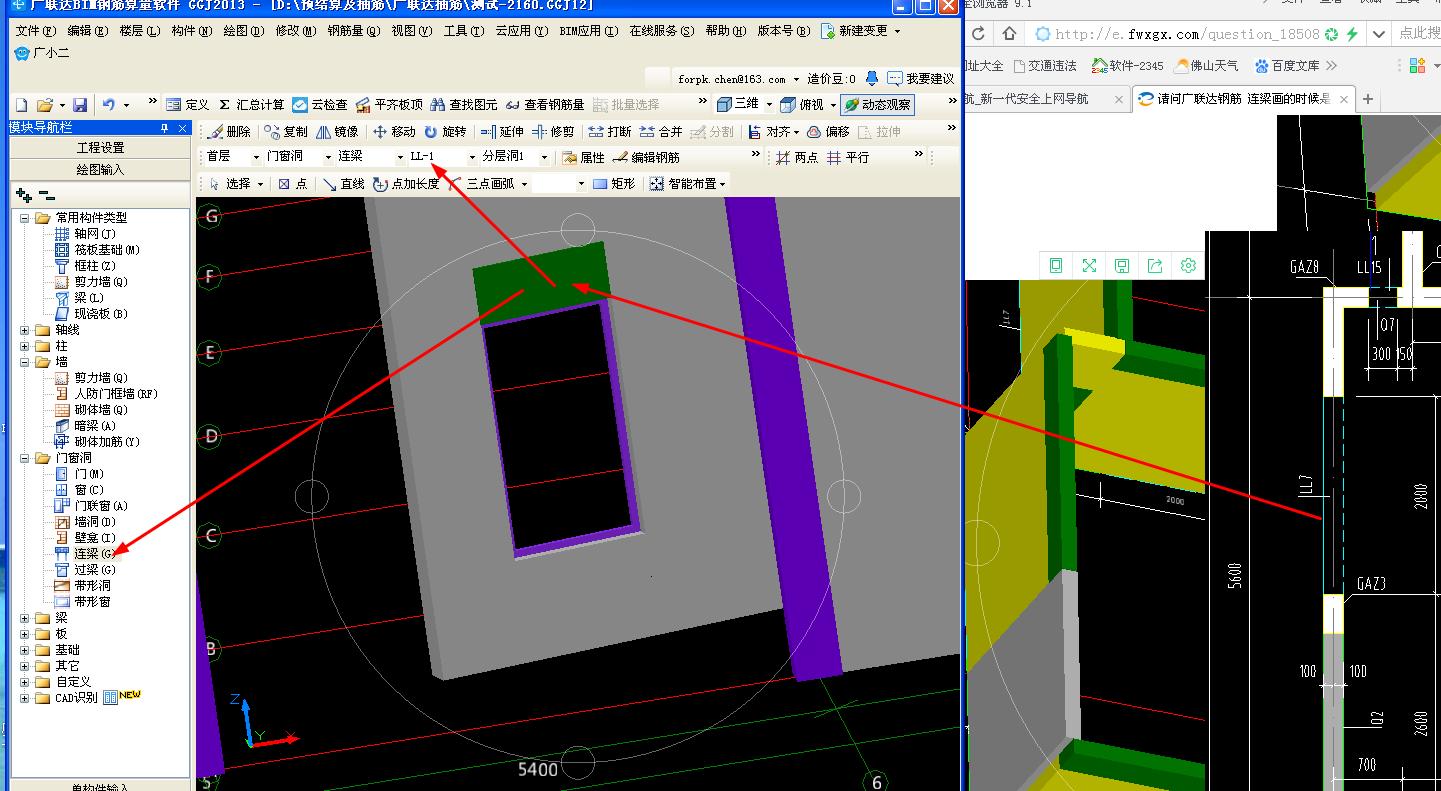Click 查看钢筋量 view rebar quantity

point(545,104)
